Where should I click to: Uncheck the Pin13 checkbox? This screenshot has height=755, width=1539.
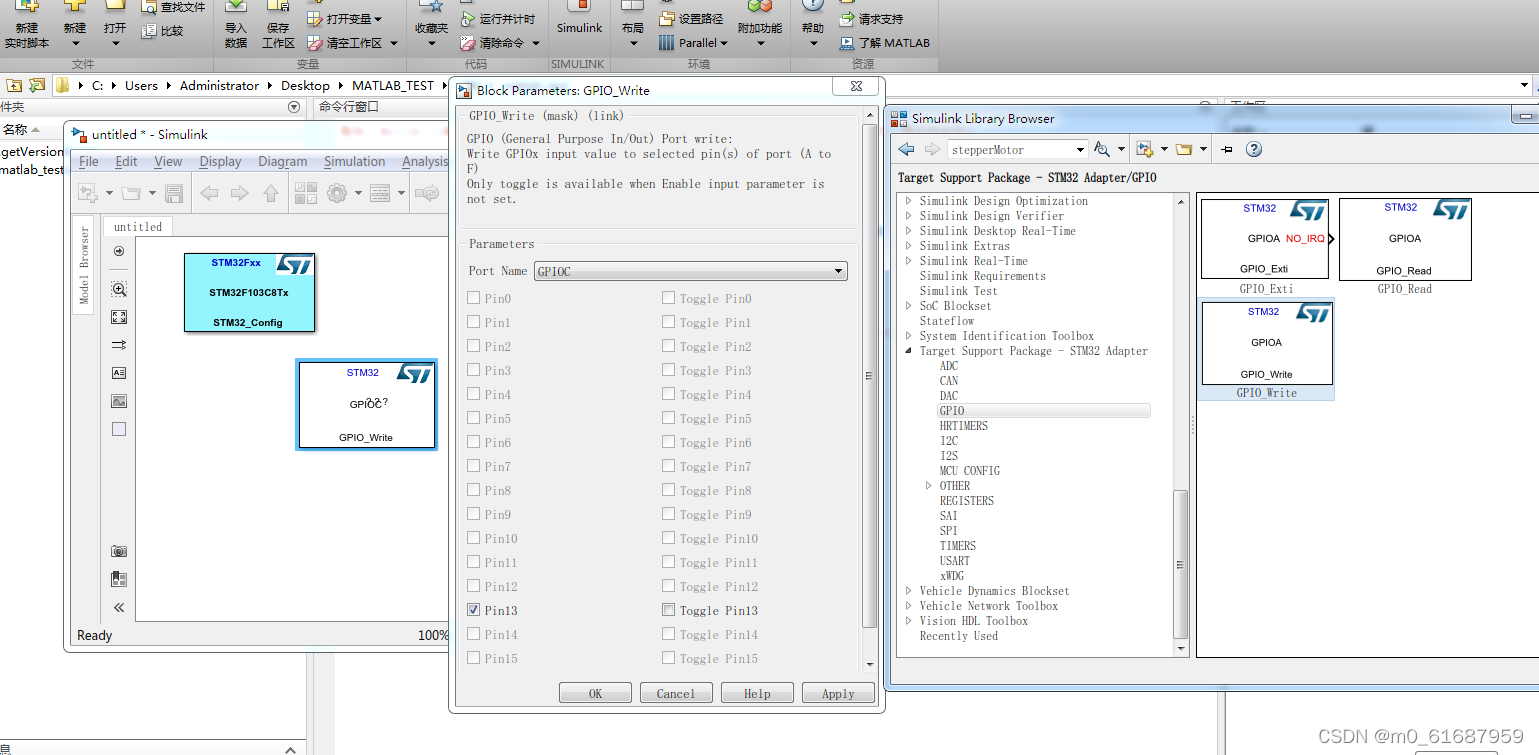(474, 610)
